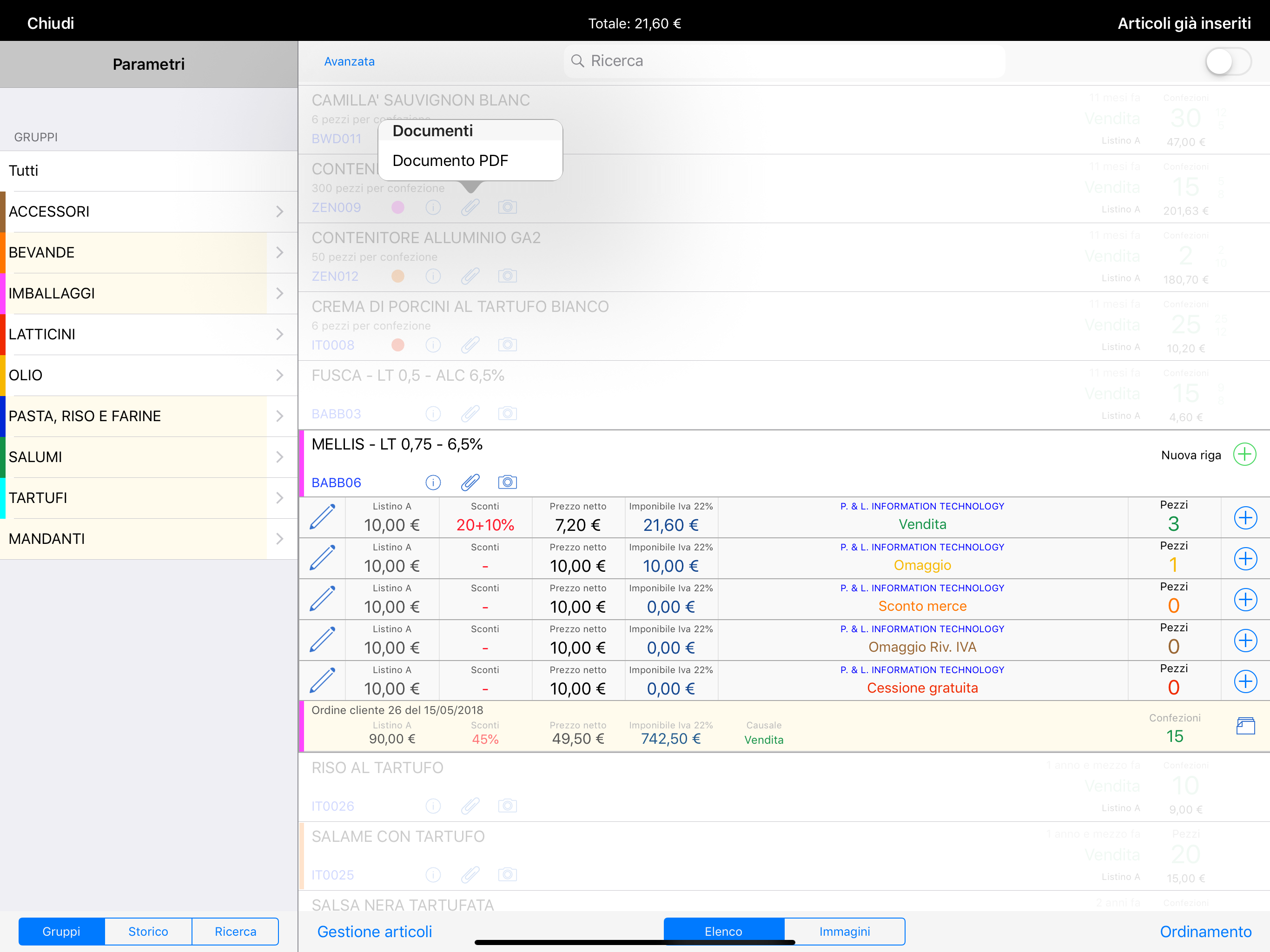Open camera photos for MELLIS BABB06
The width and height of the screenshot is (1270, 952).
pyautogui.click(x=508, y=483)
